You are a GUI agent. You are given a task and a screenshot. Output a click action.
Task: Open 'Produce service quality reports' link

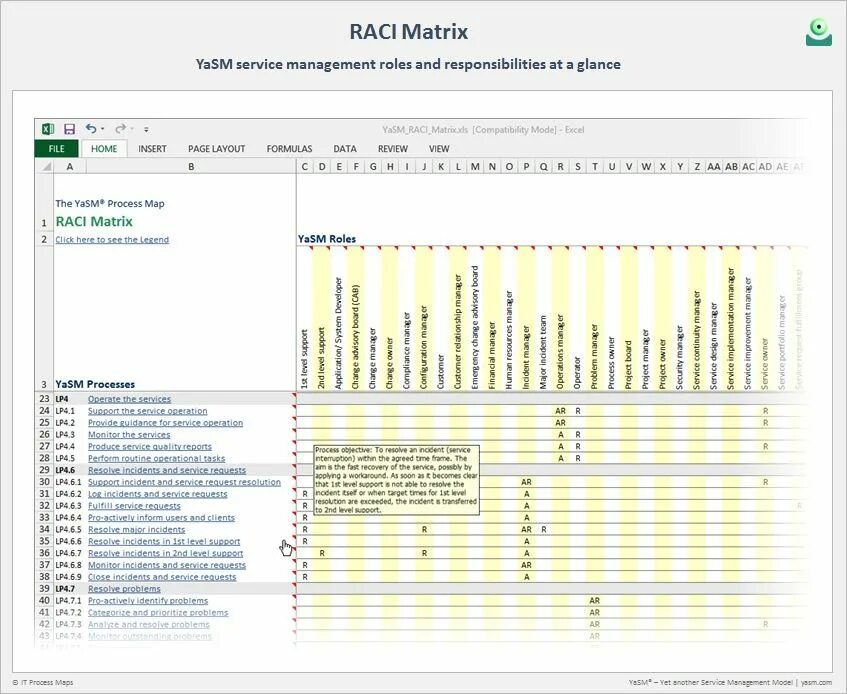(150, 447)
